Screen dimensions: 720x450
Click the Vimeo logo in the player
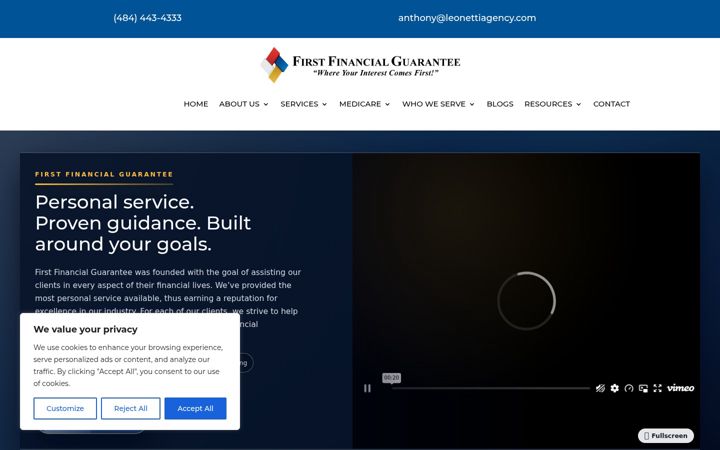pos(681,388)
